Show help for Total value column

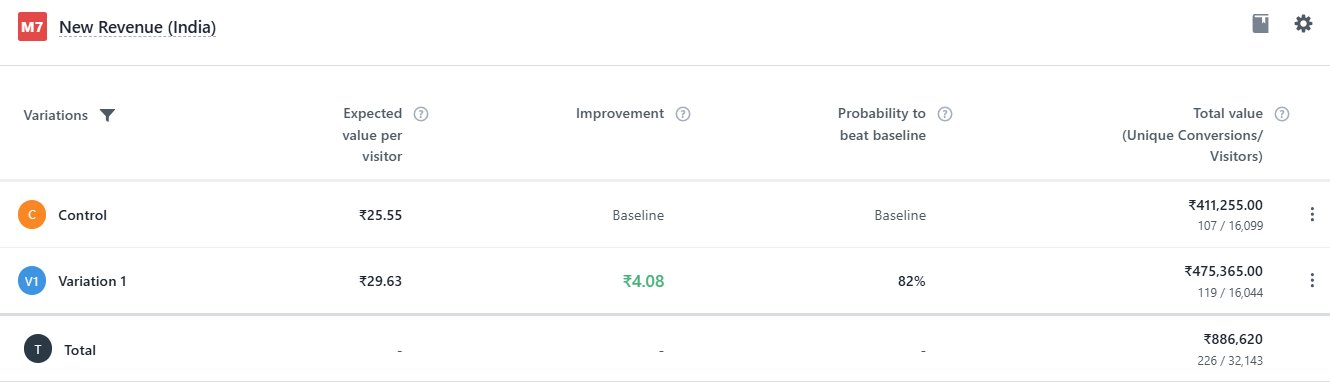click(x=1282, y=114)
